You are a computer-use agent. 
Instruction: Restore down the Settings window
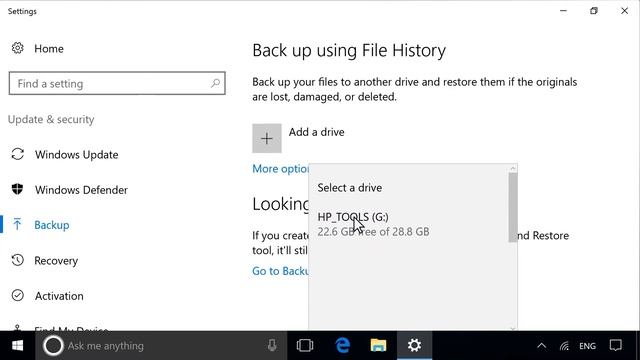(x=594, y=11)
